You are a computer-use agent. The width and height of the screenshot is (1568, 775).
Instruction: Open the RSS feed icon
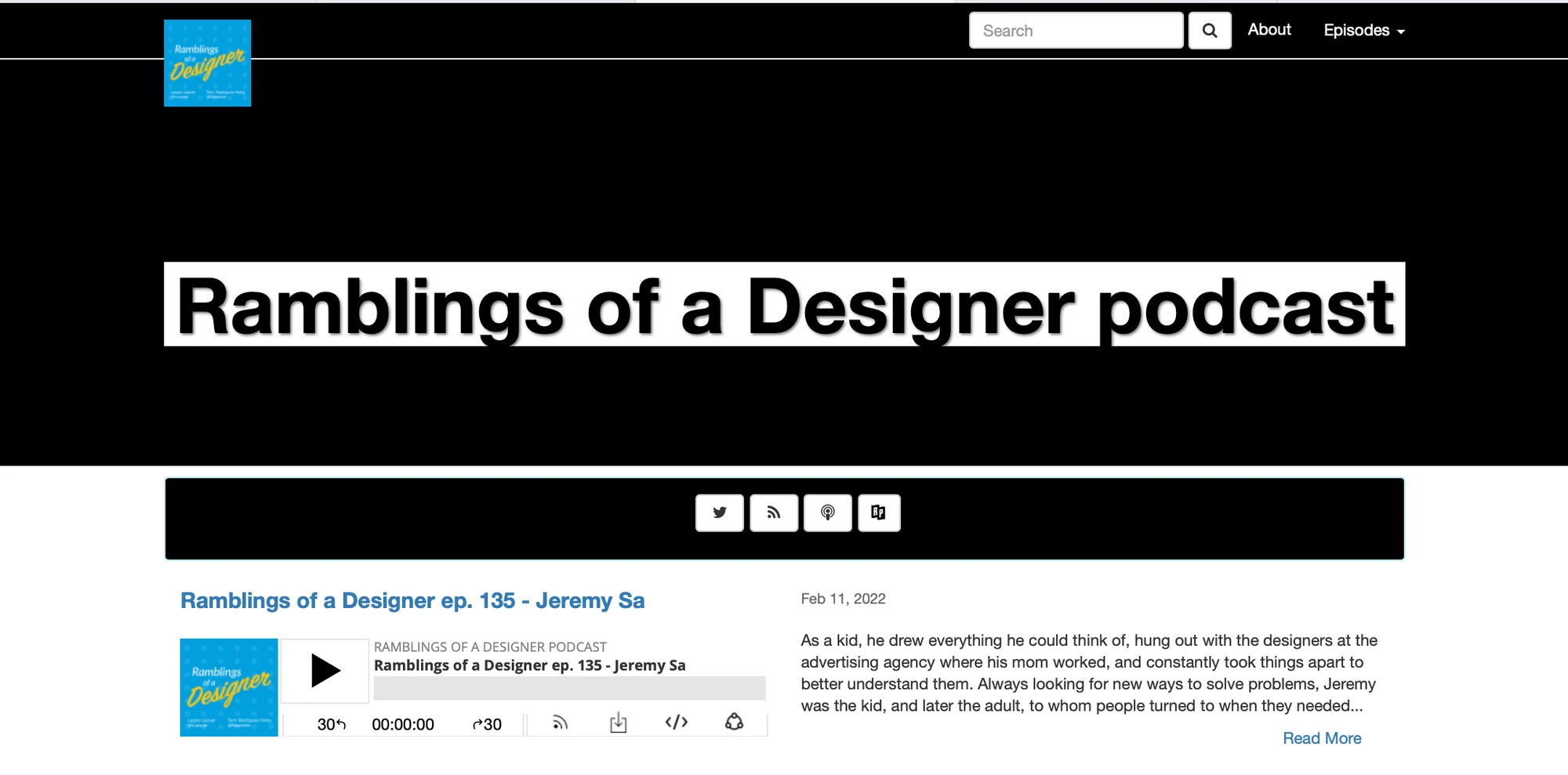[773, 512]
